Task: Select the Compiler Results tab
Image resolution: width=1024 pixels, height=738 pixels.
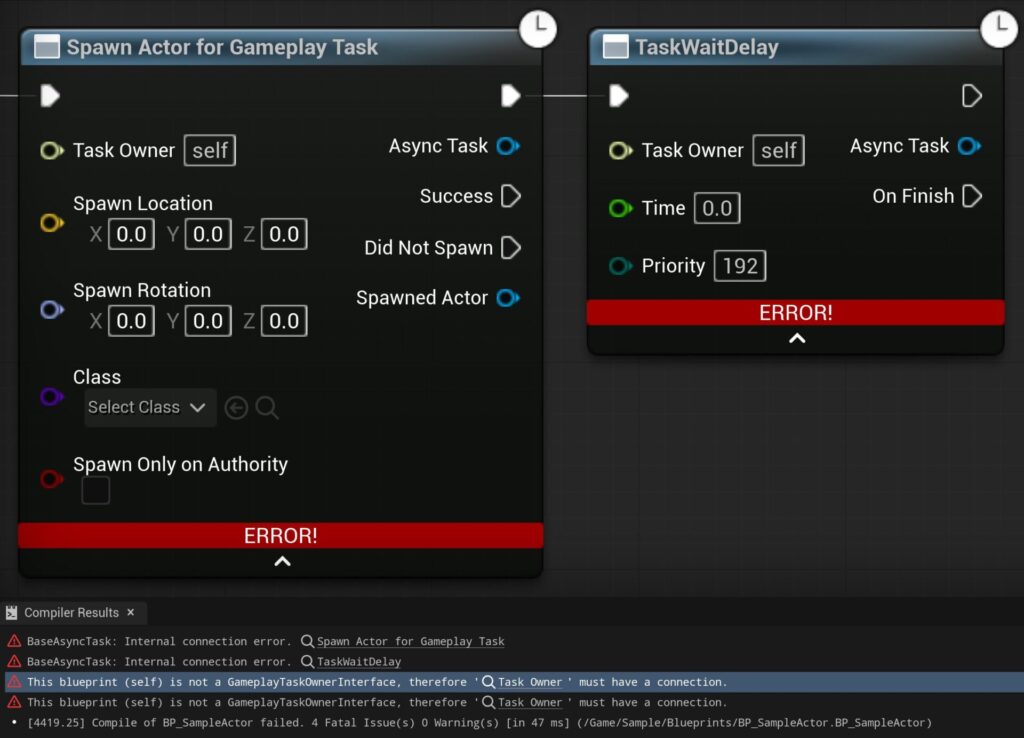Action: pyautogui.click(x=70, y=613)
